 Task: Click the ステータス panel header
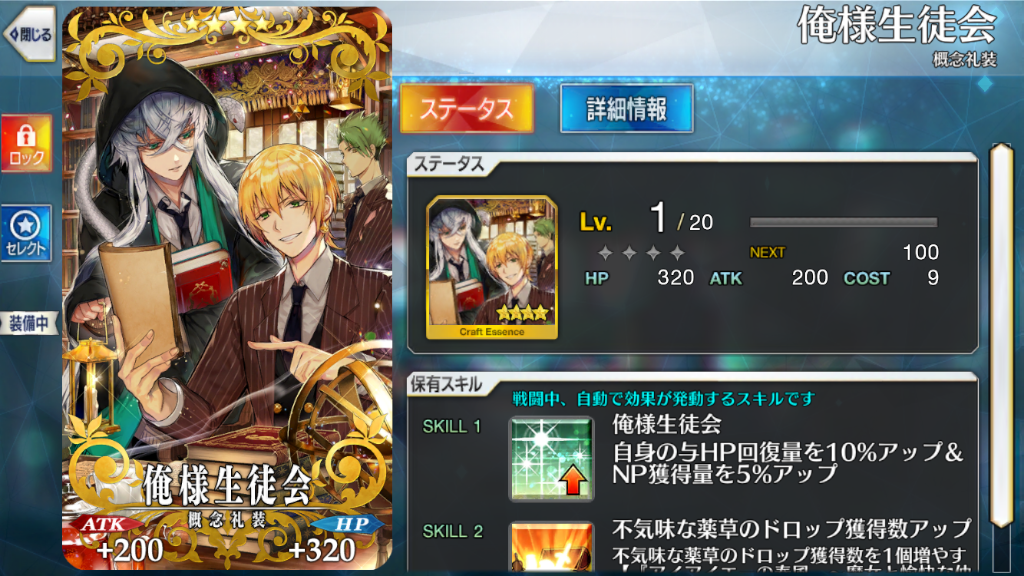[x=449, y=165]
